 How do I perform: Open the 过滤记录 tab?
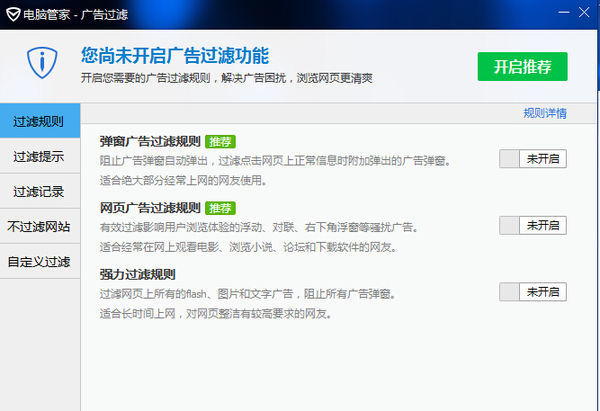pos(40,192)
